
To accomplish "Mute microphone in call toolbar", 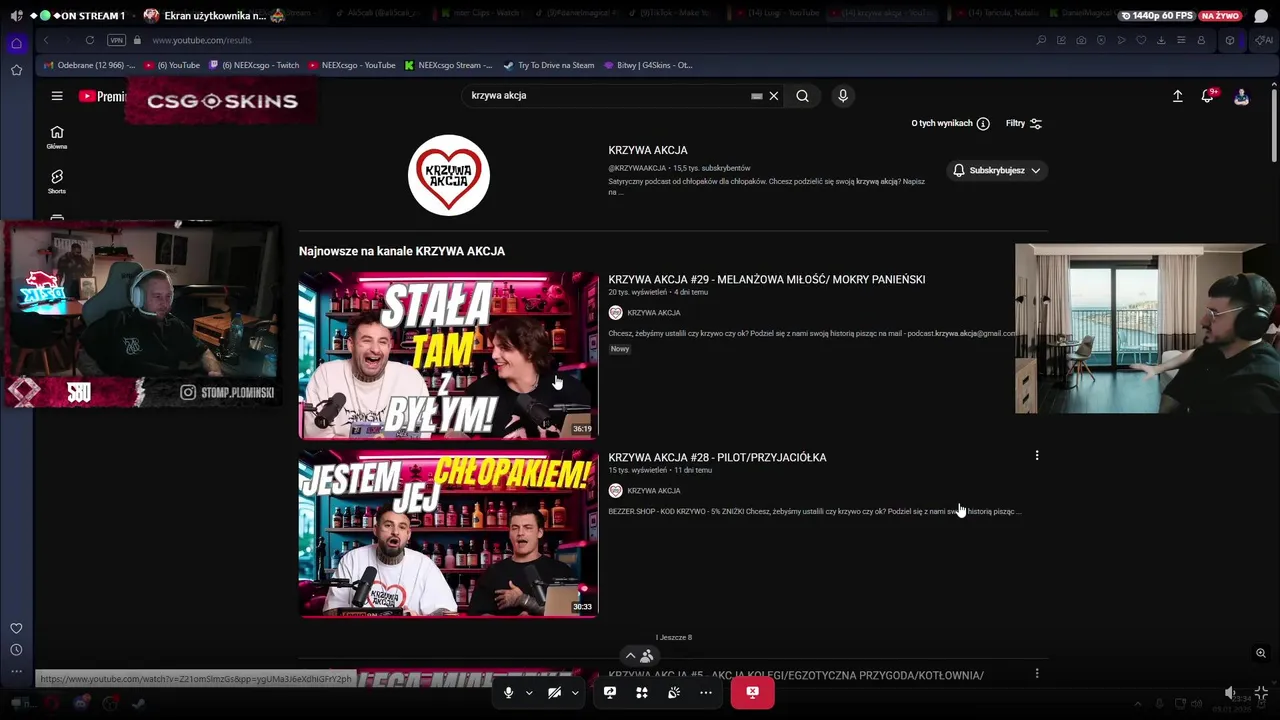I will point(508,692).
